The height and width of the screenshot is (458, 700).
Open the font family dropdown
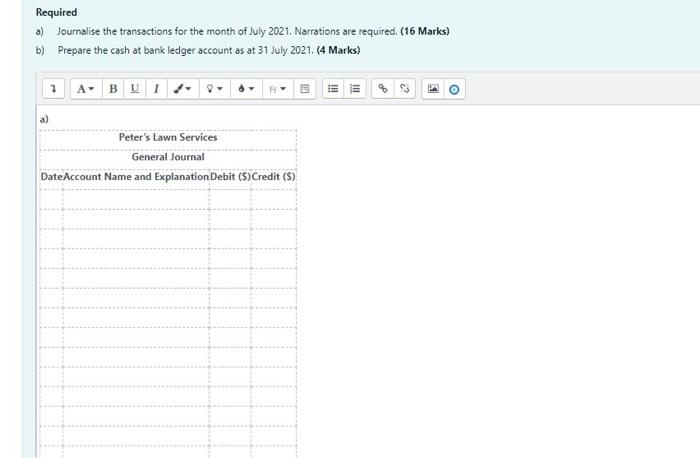278,89
